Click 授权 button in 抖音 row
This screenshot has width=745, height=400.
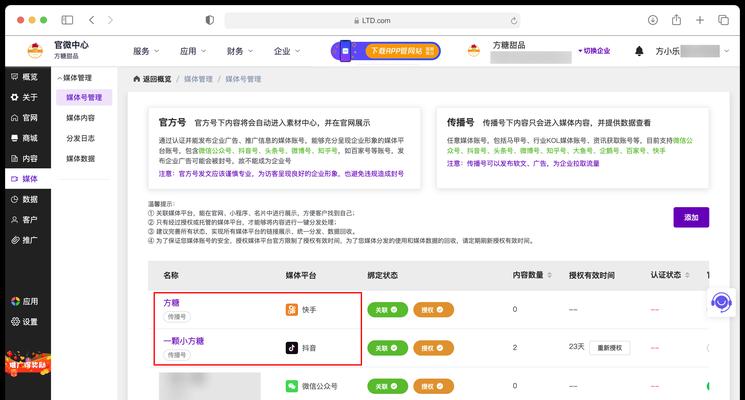[433, 348]
